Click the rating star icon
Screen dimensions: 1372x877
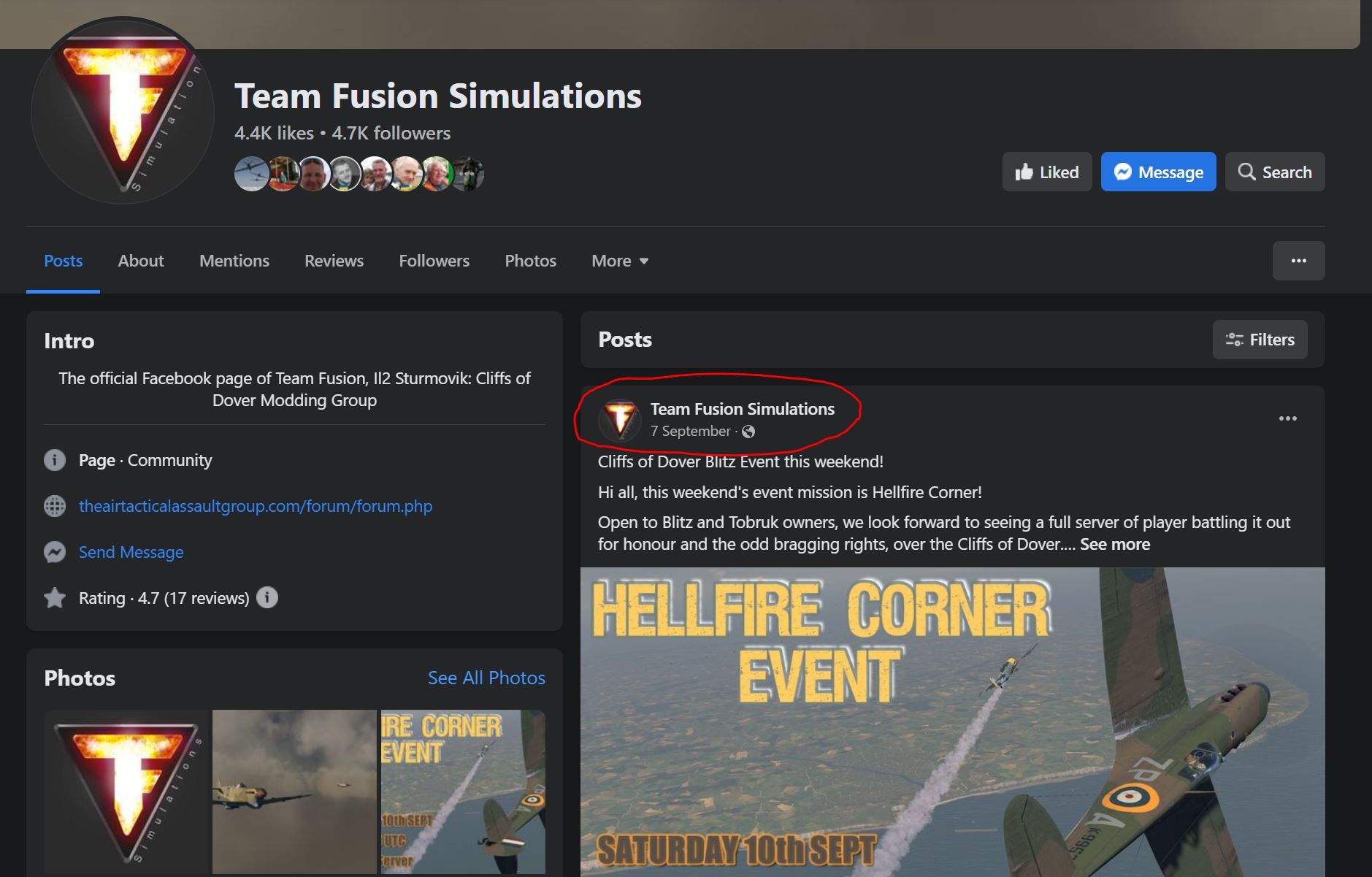pos(55,598)
